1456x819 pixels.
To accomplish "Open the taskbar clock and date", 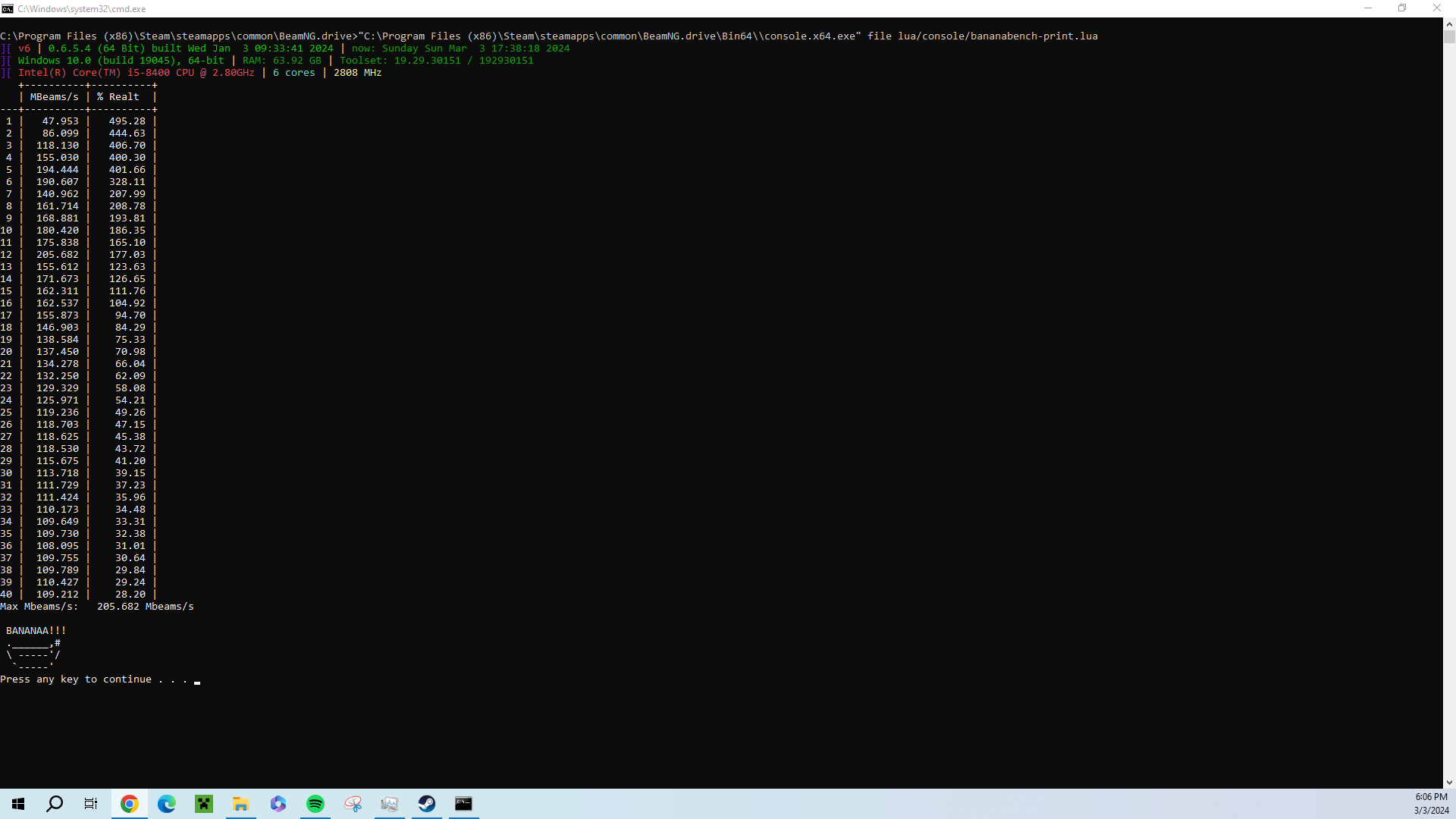I will pos(1431,804).
